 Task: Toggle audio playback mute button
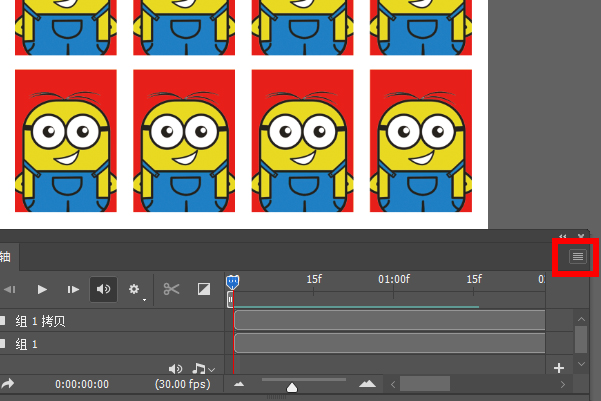[x=103, y=289]
